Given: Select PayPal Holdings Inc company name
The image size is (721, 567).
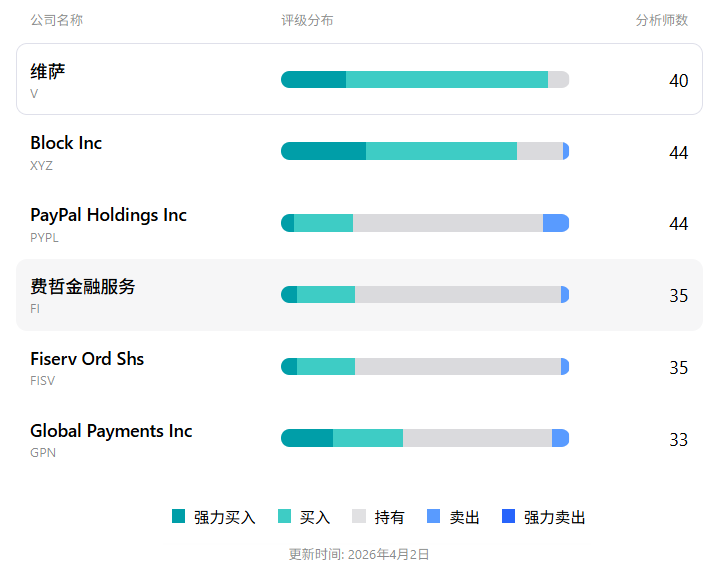Looking at the screenshot, I should (108, 215).
